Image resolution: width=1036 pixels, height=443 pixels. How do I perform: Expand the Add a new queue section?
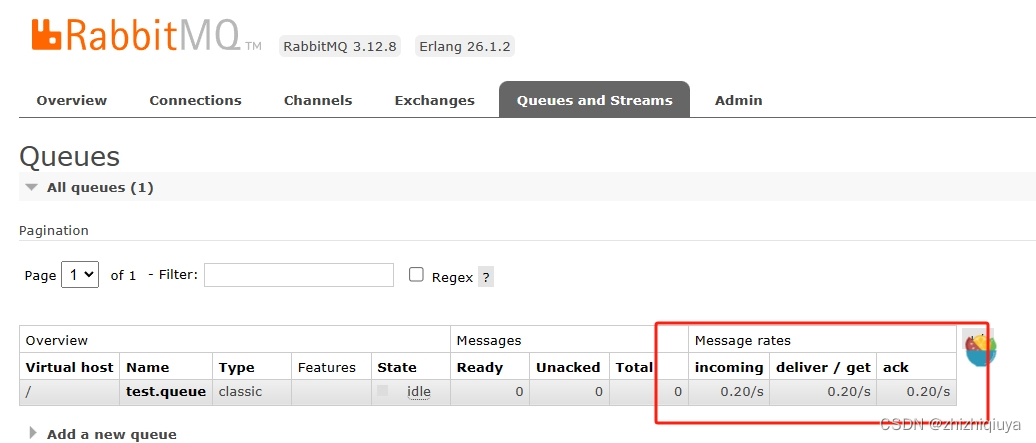(103, 434)
